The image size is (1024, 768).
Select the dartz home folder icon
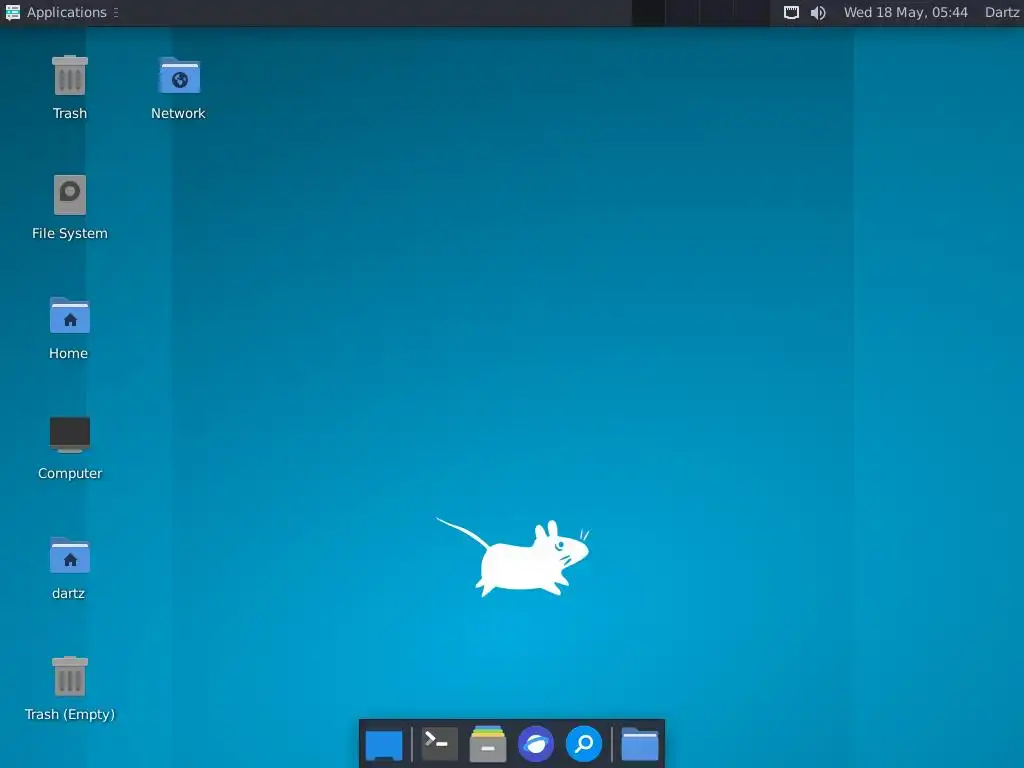(70, 556)
